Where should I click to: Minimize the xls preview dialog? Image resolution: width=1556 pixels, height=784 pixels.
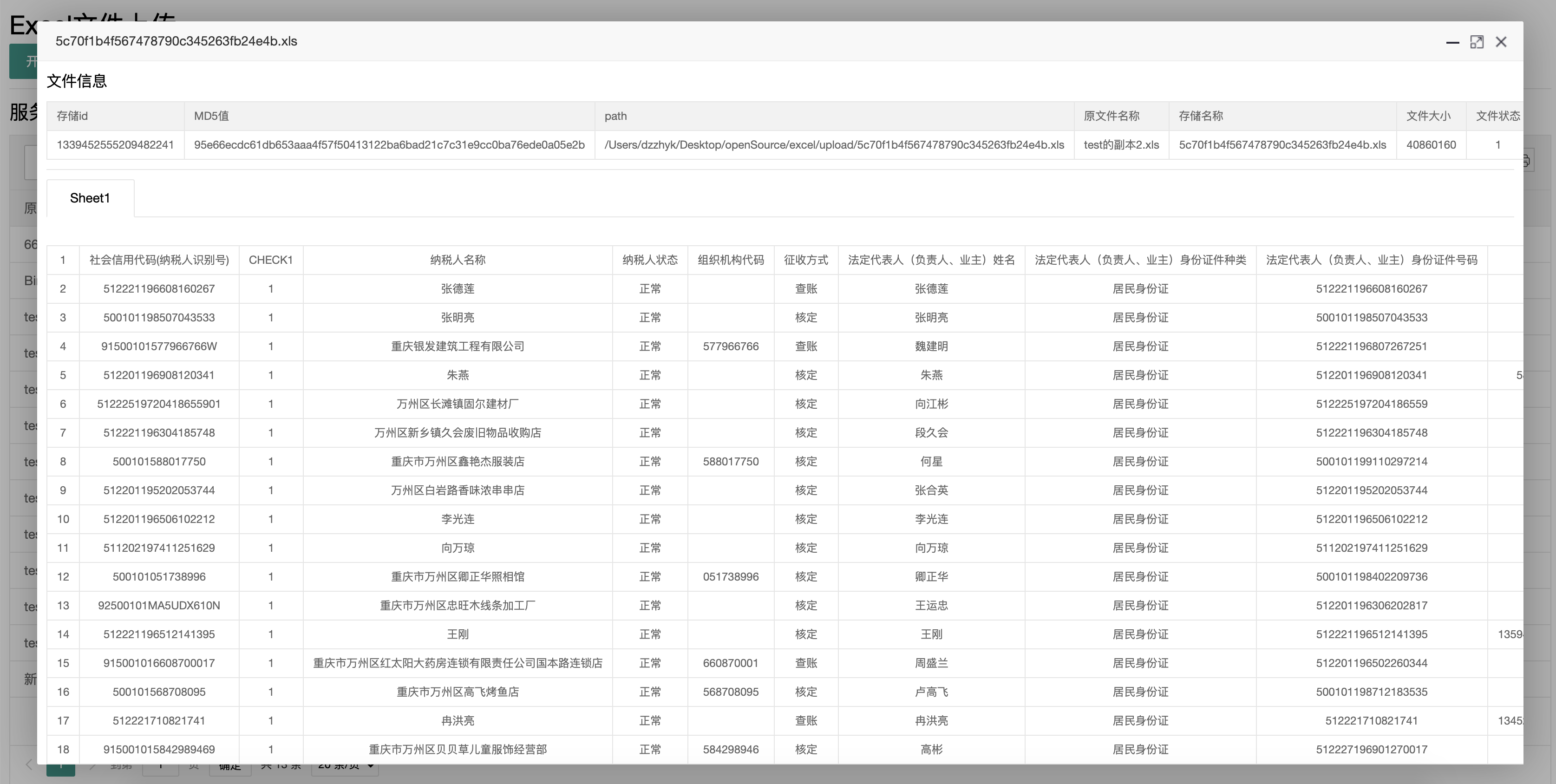(1453, 42)
